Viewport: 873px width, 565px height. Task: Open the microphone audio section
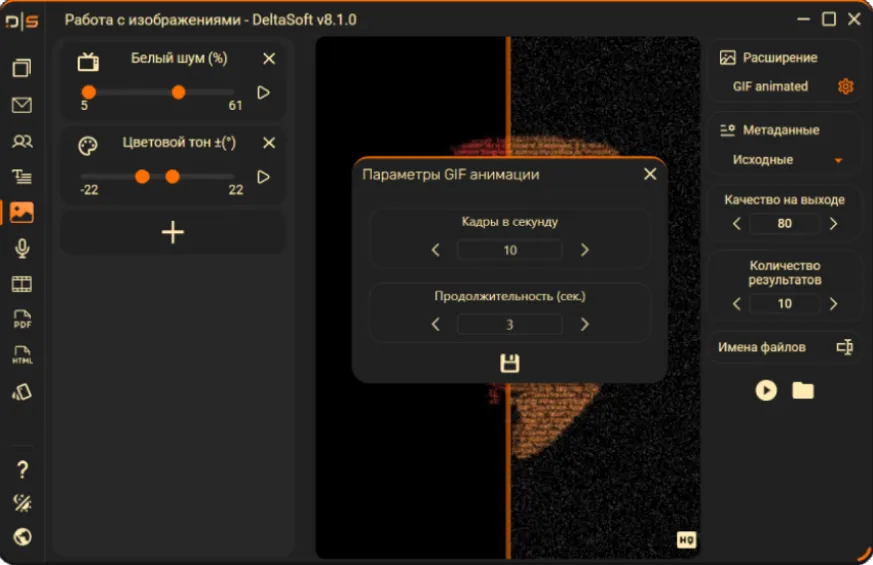22,248
